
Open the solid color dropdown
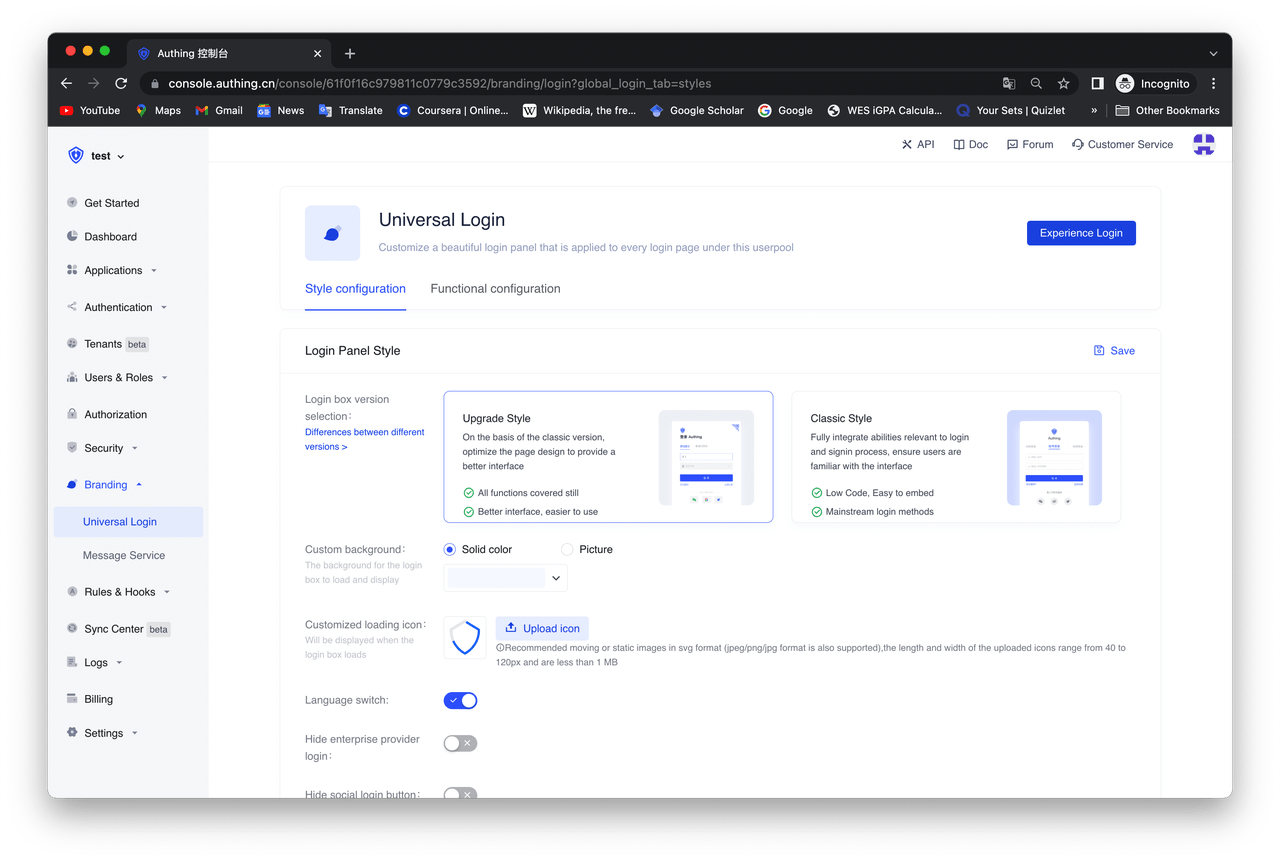click(x=556, y=578)
